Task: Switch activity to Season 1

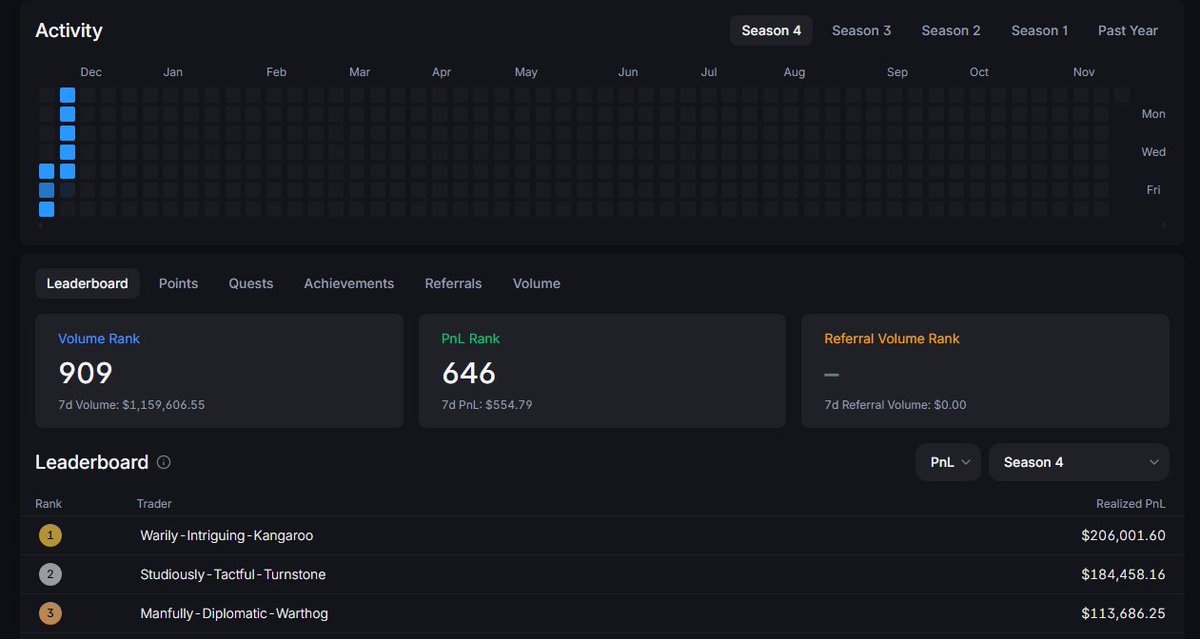Action: point(1039,30)
